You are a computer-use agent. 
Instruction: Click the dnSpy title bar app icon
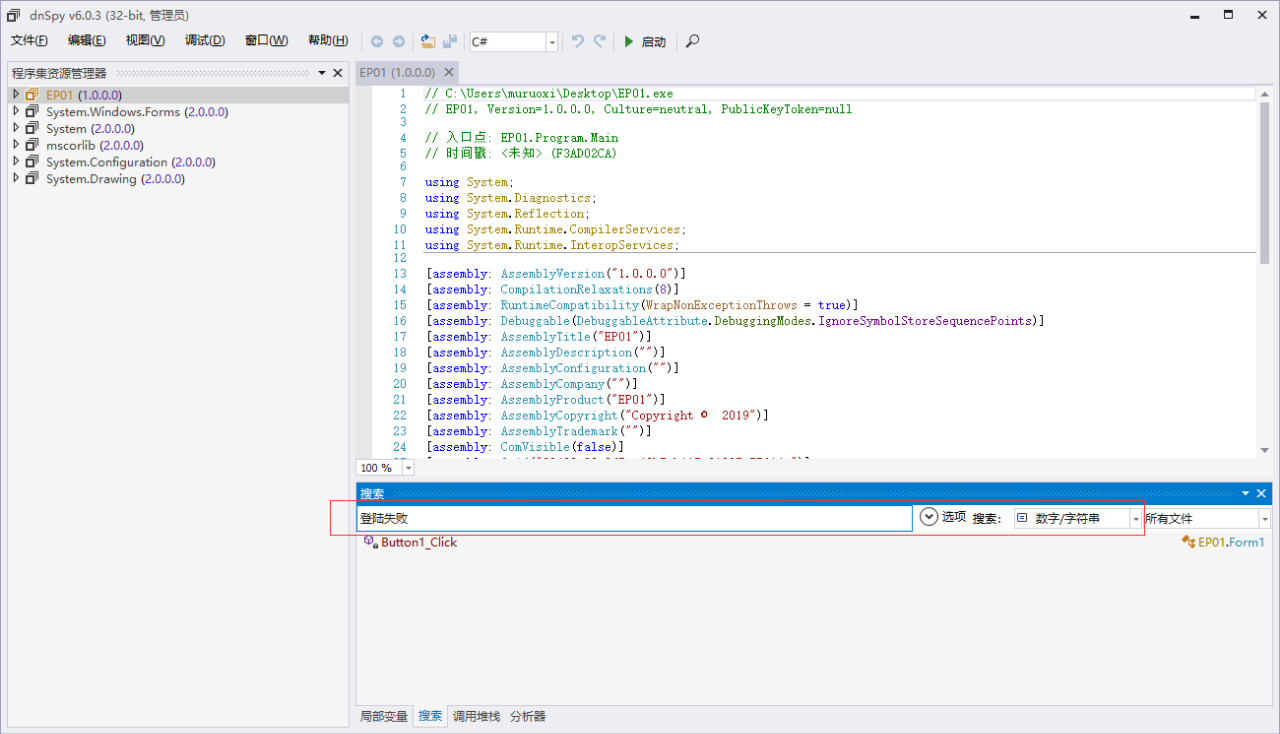point(13,15)
